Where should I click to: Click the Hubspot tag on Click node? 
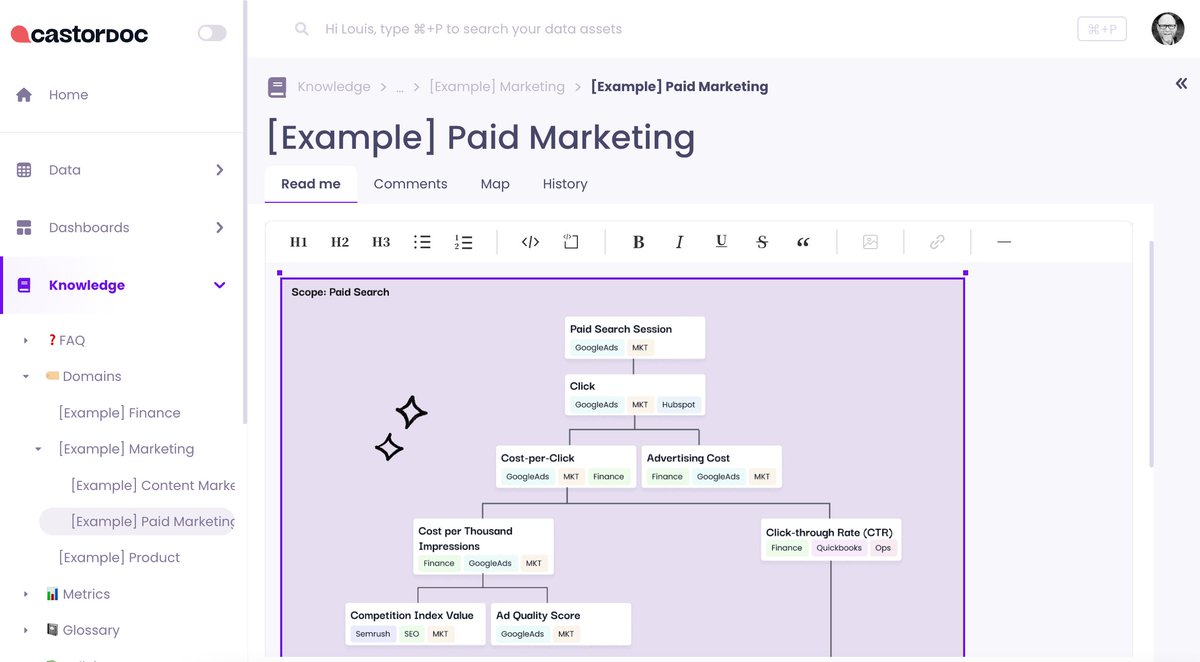coord(678,405)
